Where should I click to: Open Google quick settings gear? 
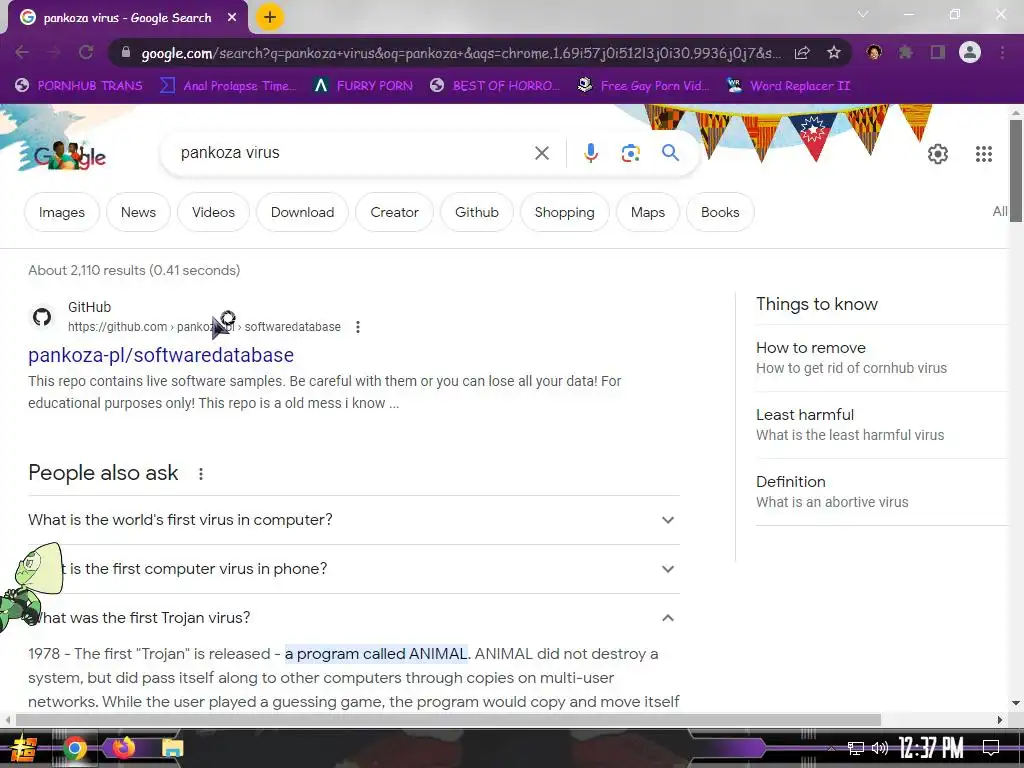click(938, 154)
